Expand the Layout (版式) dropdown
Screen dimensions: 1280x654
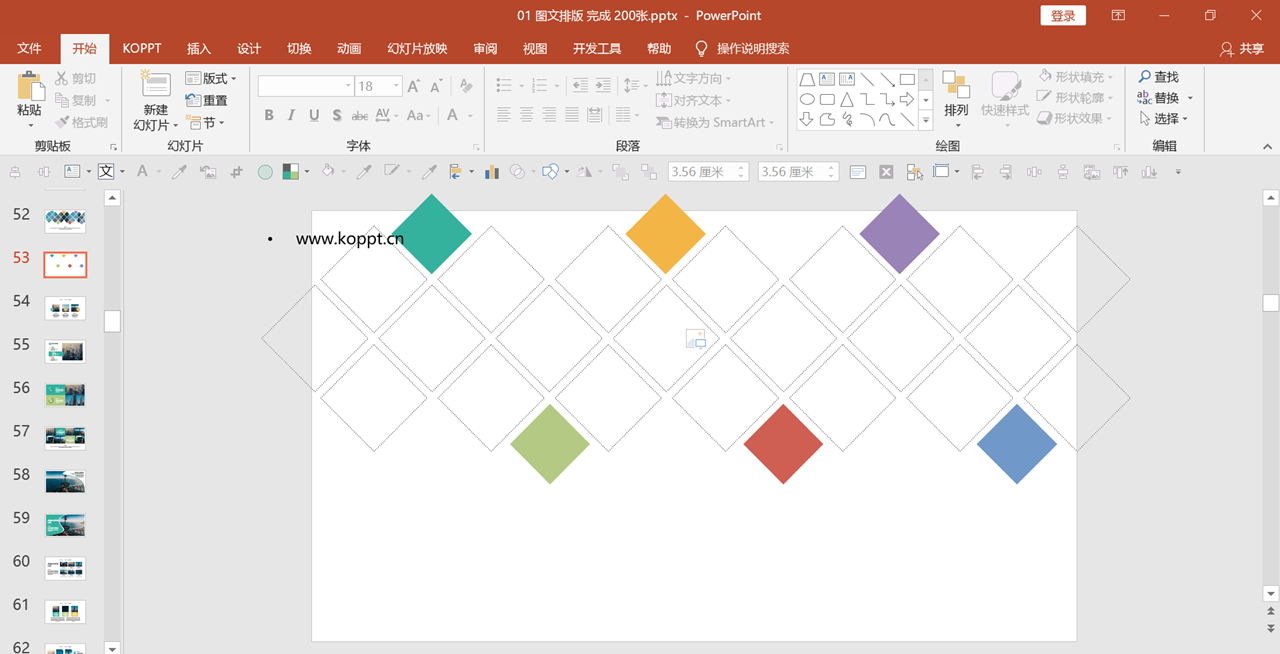click(211, 79)
